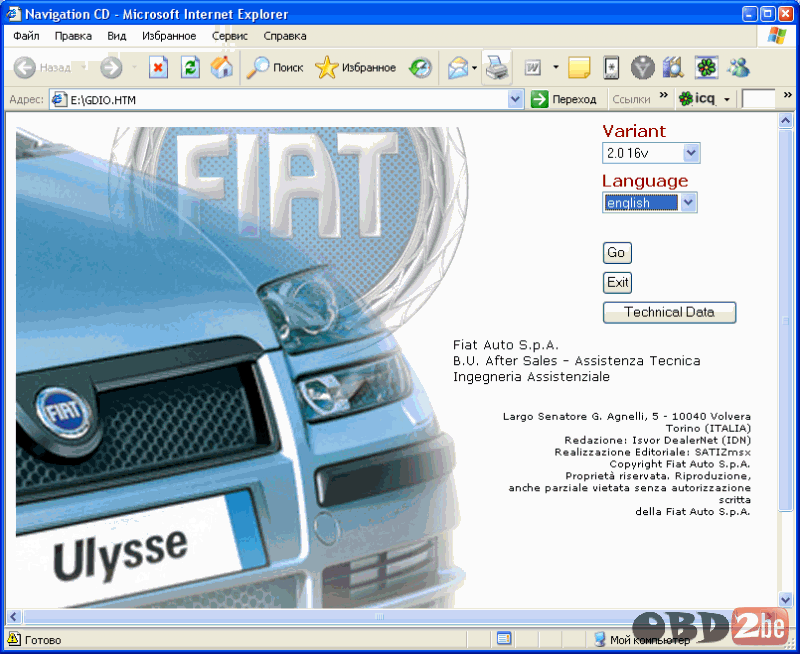800x654 pixels.
Task: Click the ICQ flower toolbar icon
Action: pyautogui.click(x=707, y=68)
